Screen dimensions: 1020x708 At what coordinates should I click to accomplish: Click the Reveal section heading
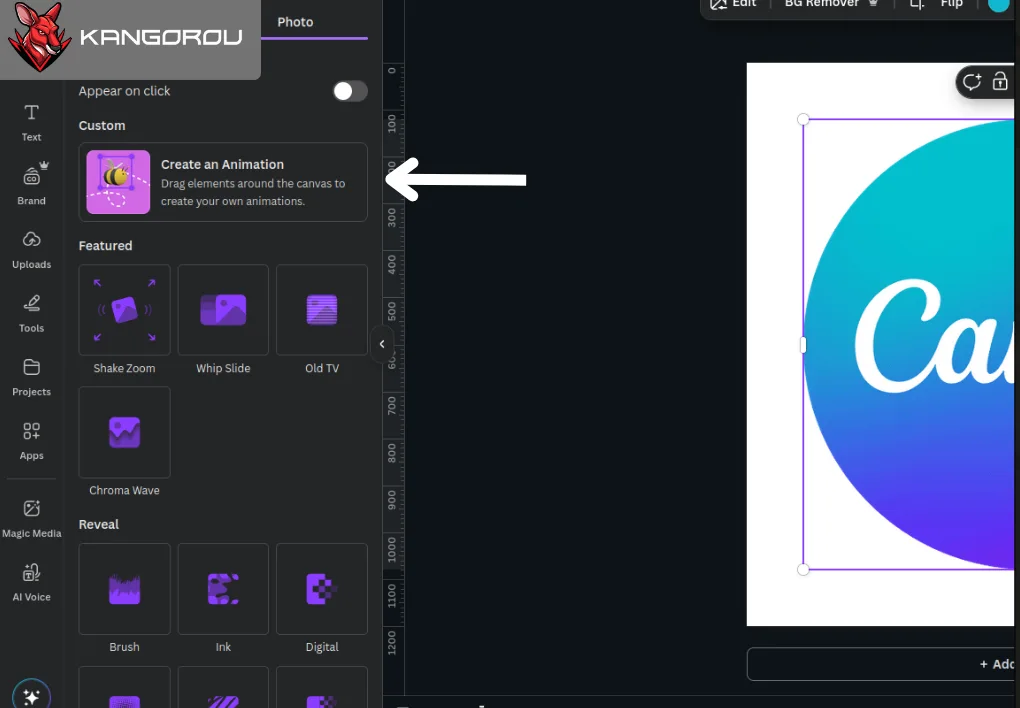99,524
